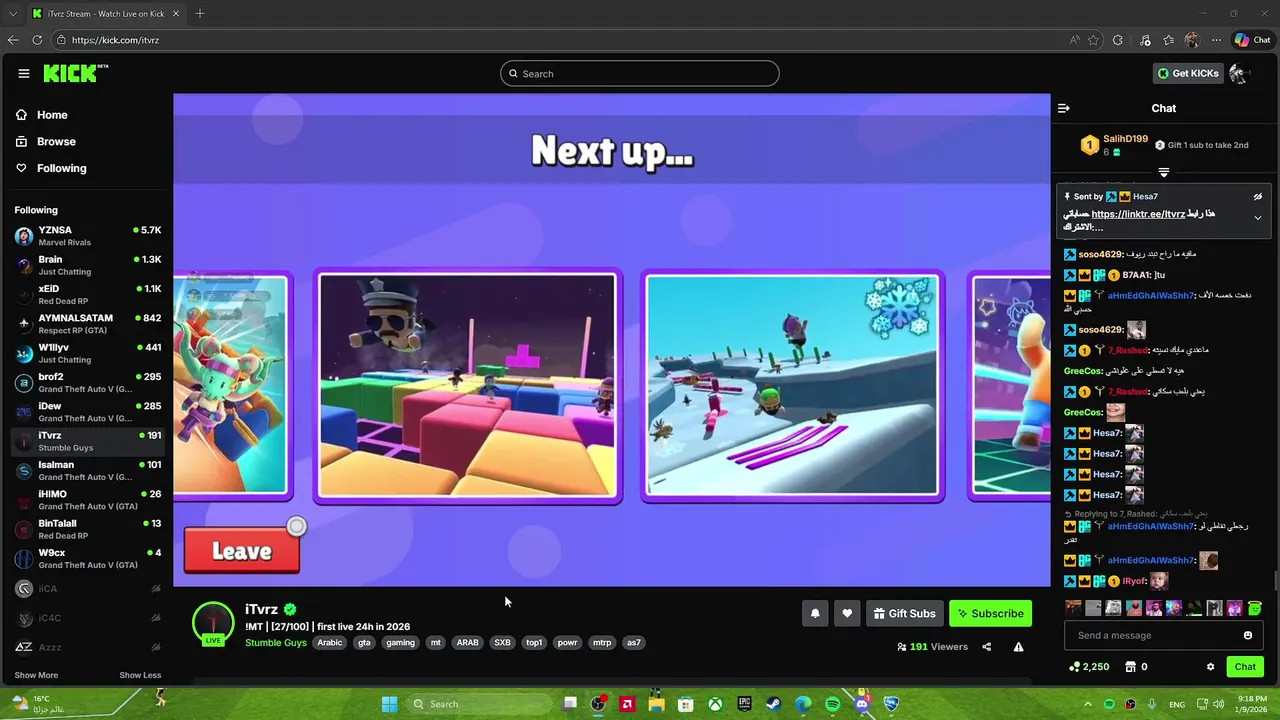Viewport: 1280px width, 720px height.
Task: Select the Arabic tag
Action: pos(330,643)
